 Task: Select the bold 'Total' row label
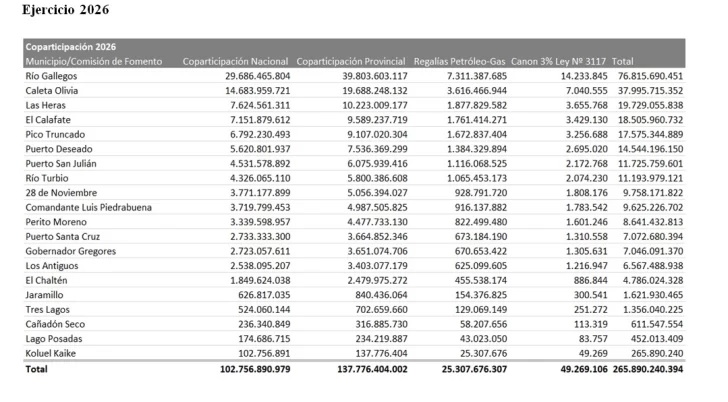pyautogui.click(x=38, y=369)
